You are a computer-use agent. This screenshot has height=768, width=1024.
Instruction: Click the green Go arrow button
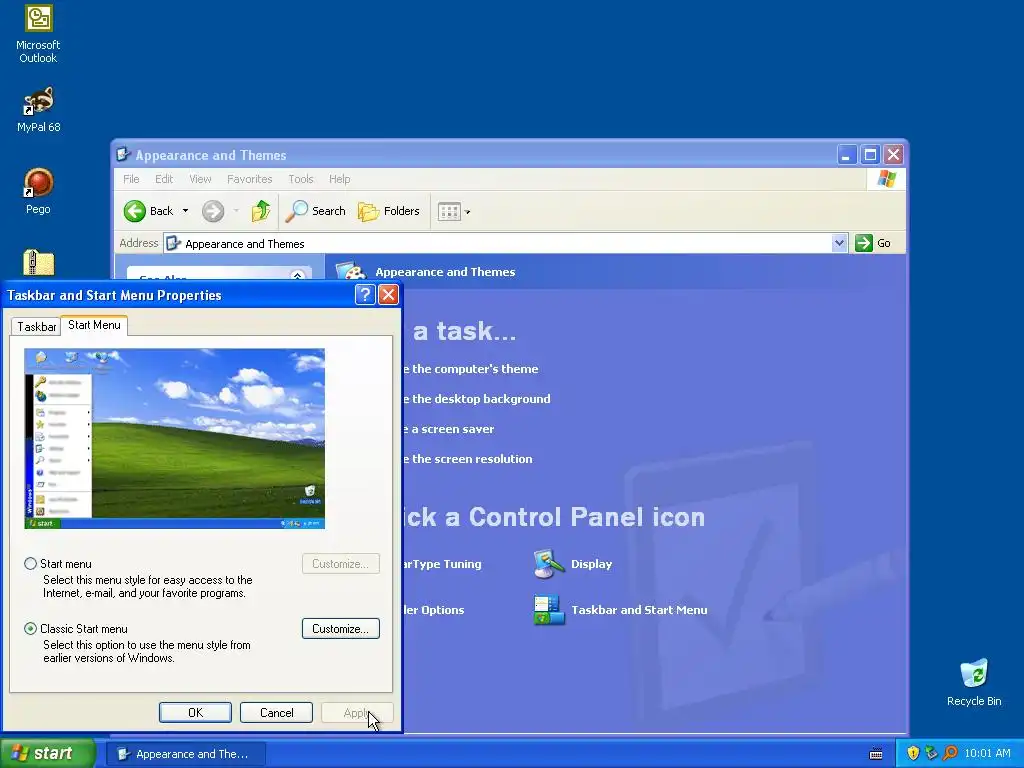(x=864, y=243)
